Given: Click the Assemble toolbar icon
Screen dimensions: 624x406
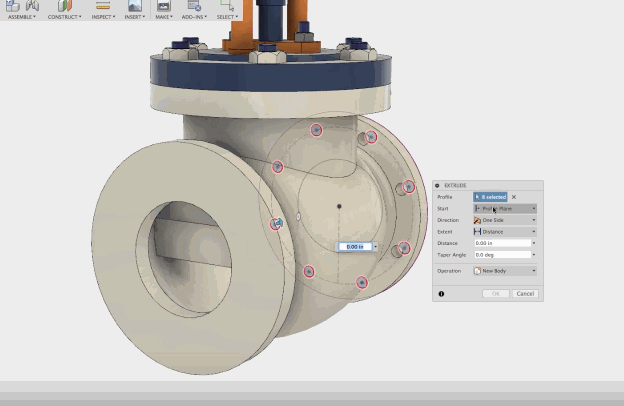Looking at the screenshot, I should pyautogui.click(x=14, y=5).
